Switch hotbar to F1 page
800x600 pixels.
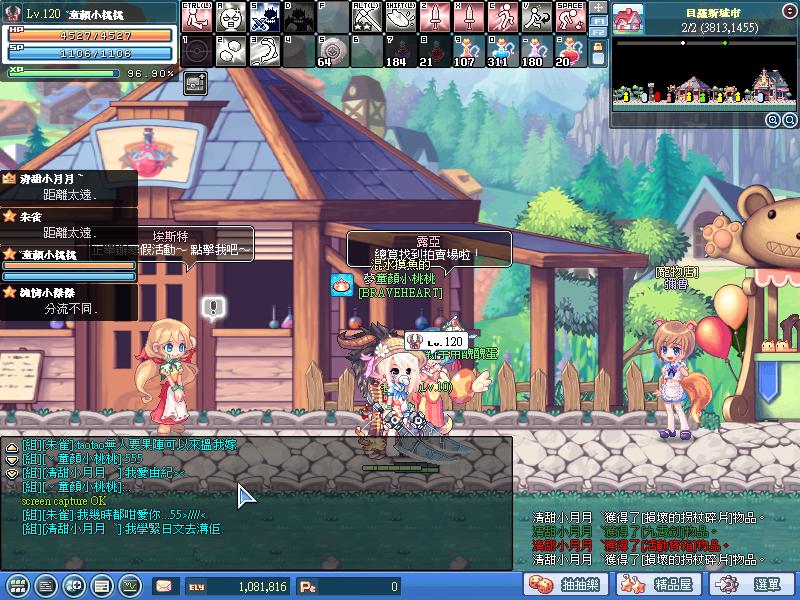[598, 21]
